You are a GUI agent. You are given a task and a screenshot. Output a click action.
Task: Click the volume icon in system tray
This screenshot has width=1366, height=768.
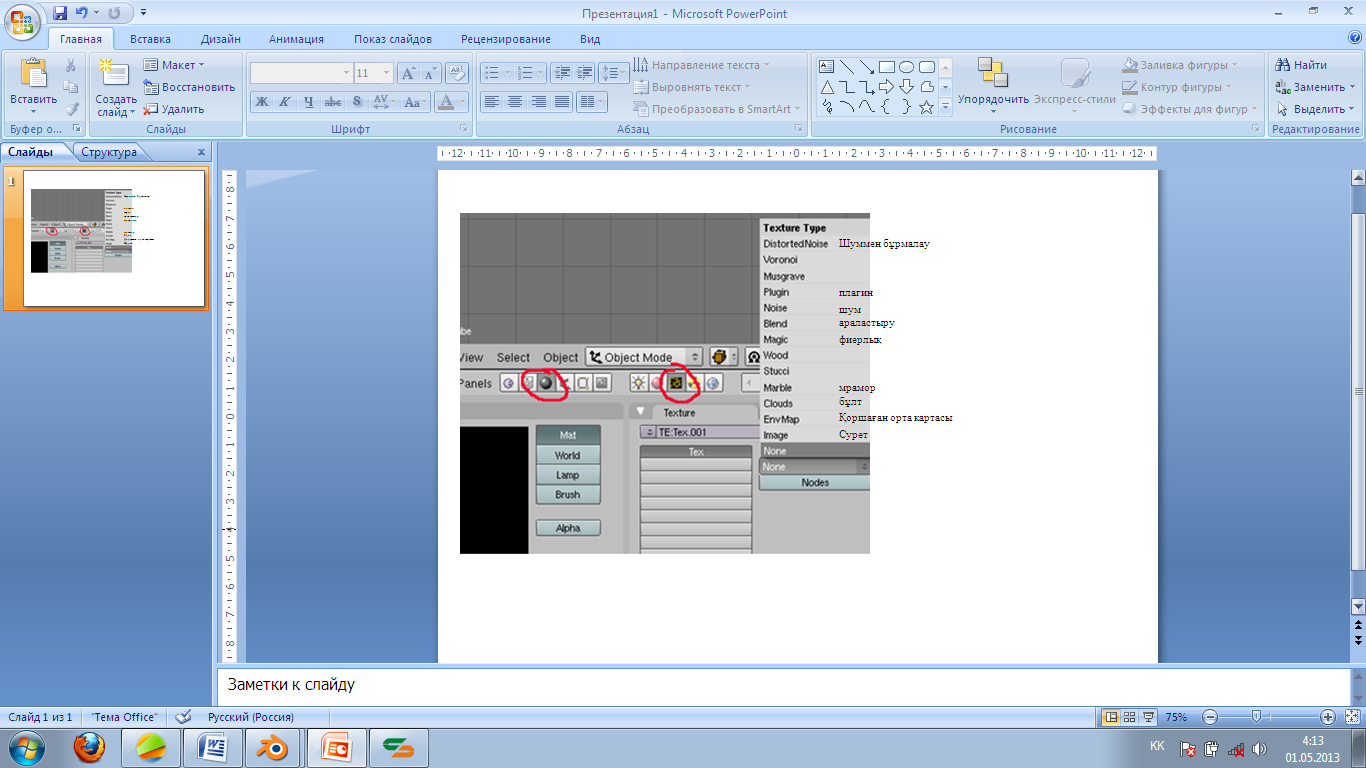point(1259,748)
